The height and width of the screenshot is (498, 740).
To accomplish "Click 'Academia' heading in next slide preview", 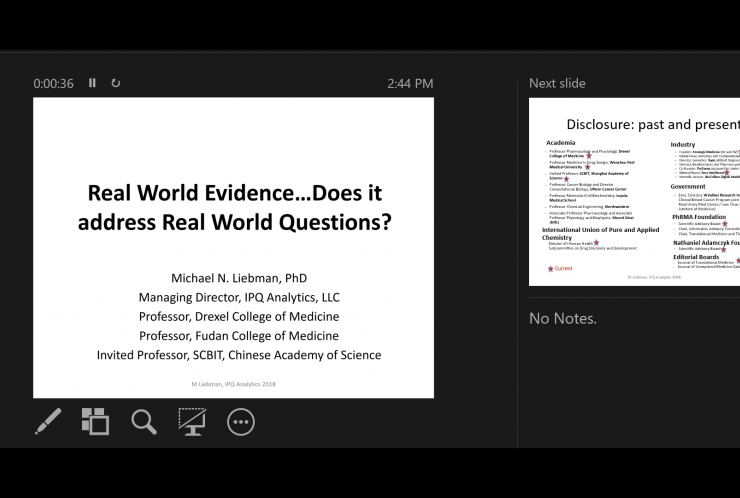I will (561, 143).
